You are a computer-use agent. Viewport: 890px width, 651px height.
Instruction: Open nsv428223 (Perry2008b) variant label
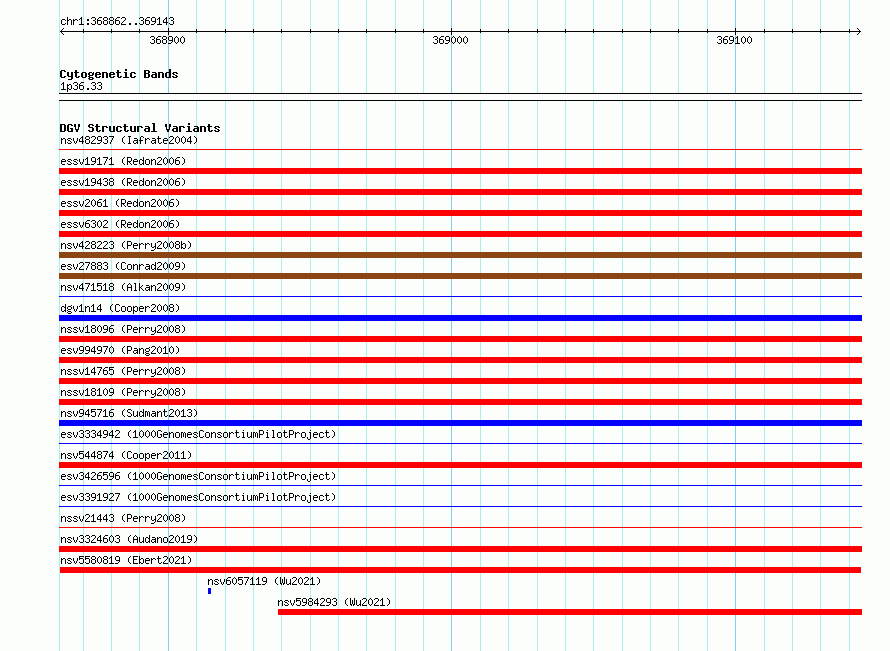click(x=126, y=245)
